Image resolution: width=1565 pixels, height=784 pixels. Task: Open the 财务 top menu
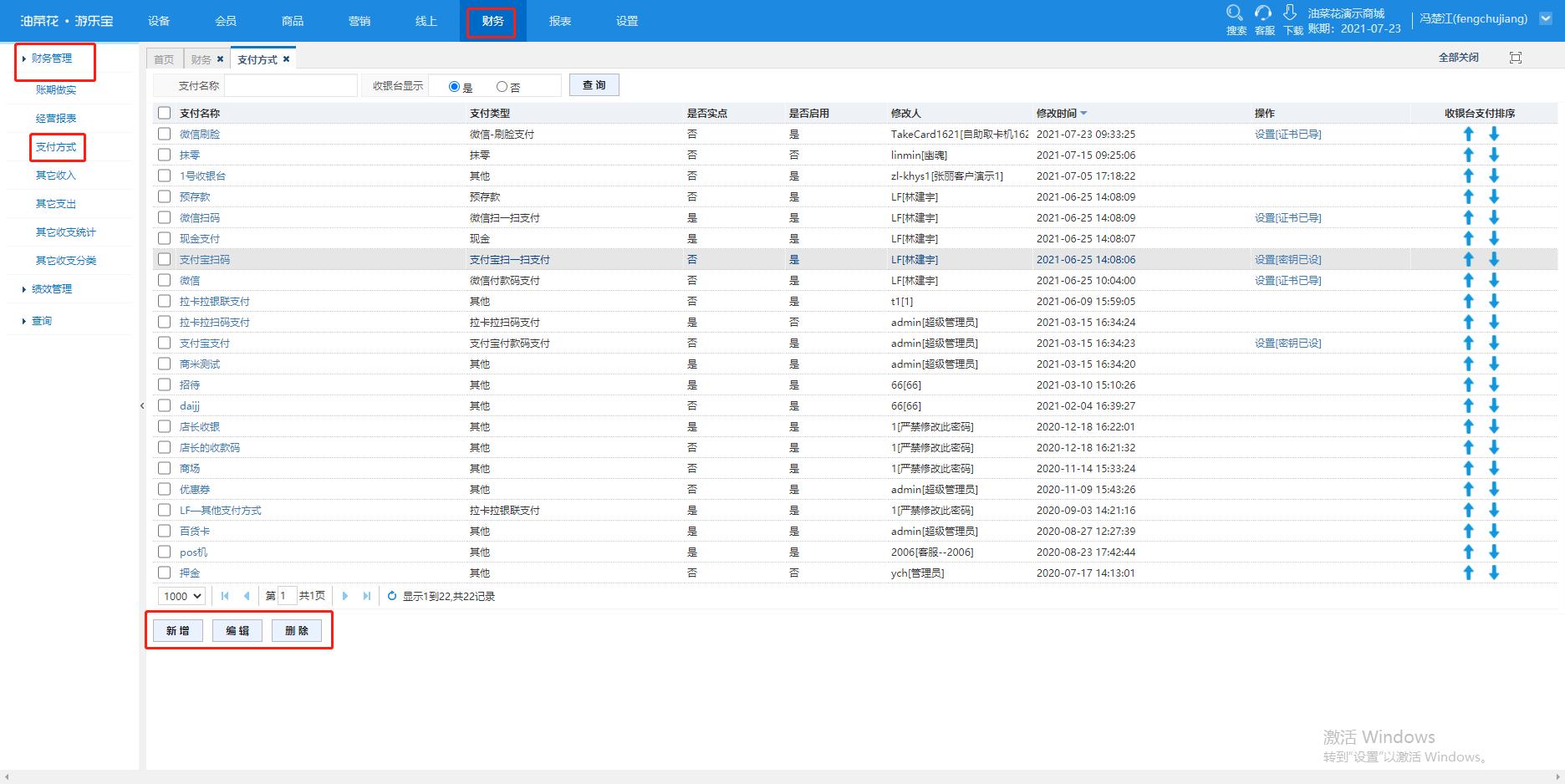point(492,21)
